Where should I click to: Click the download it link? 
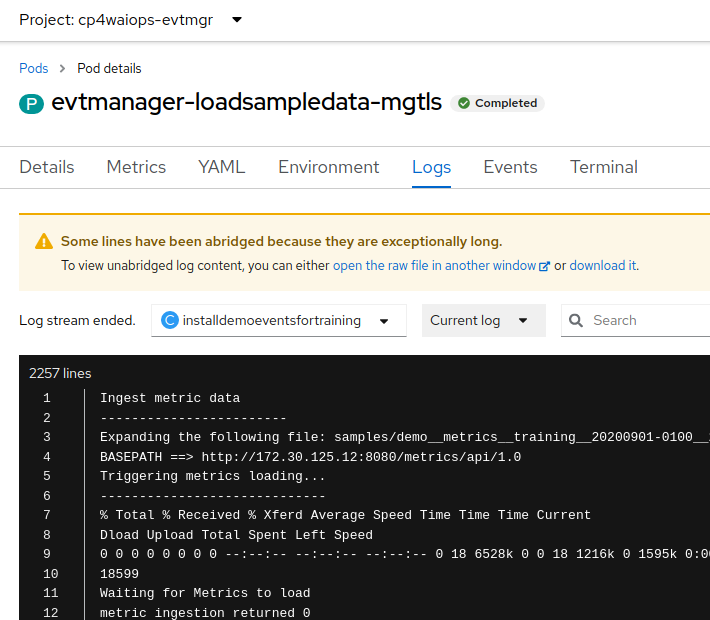[x=603, y=265]
